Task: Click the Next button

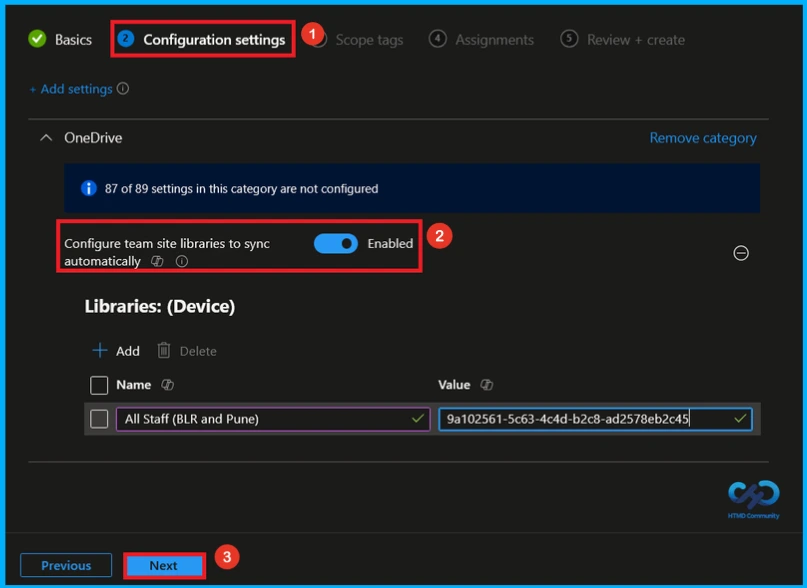Action: (x=164, y=565)
